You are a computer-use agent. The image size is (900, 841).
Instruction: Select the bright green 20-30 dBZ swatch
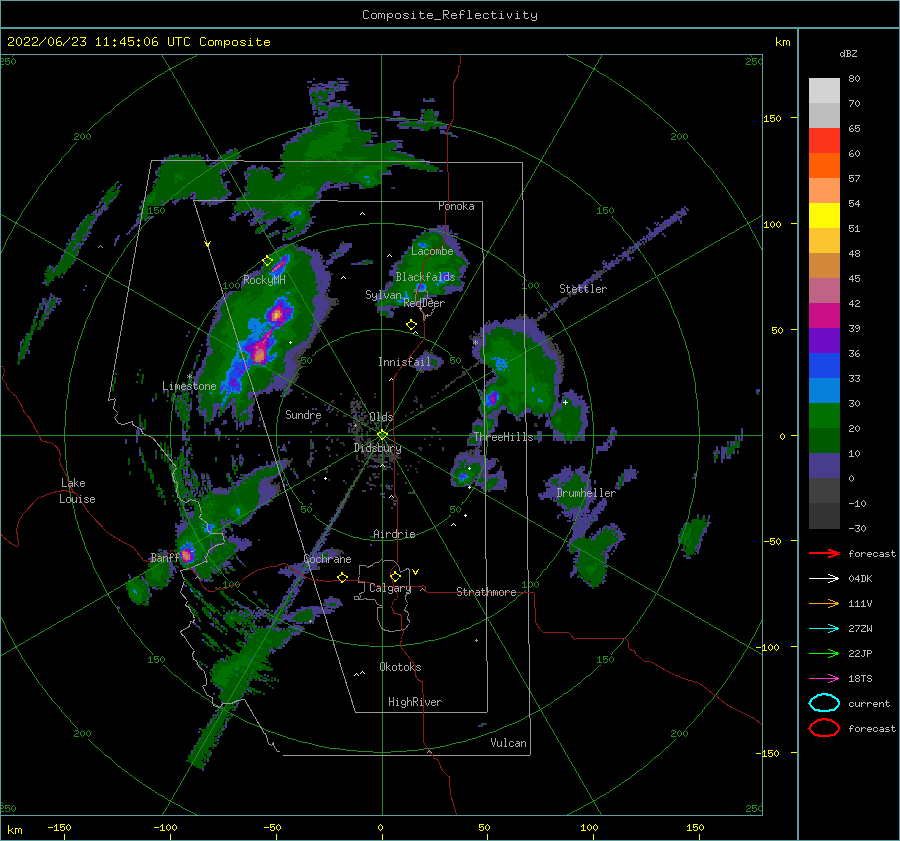click(824, 416)
